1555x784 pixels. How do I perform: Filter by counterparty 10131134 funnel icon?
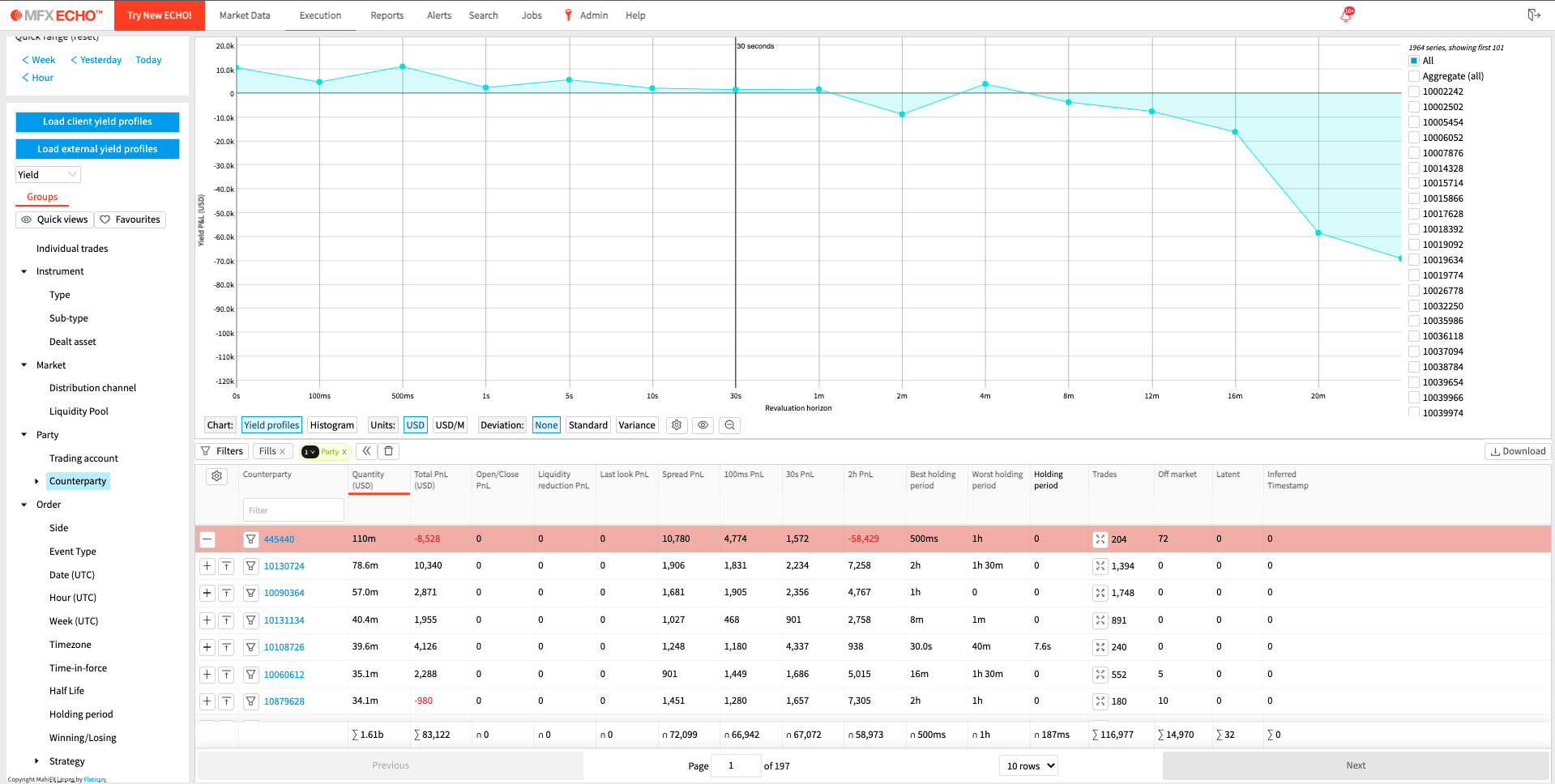click(251, 620)
